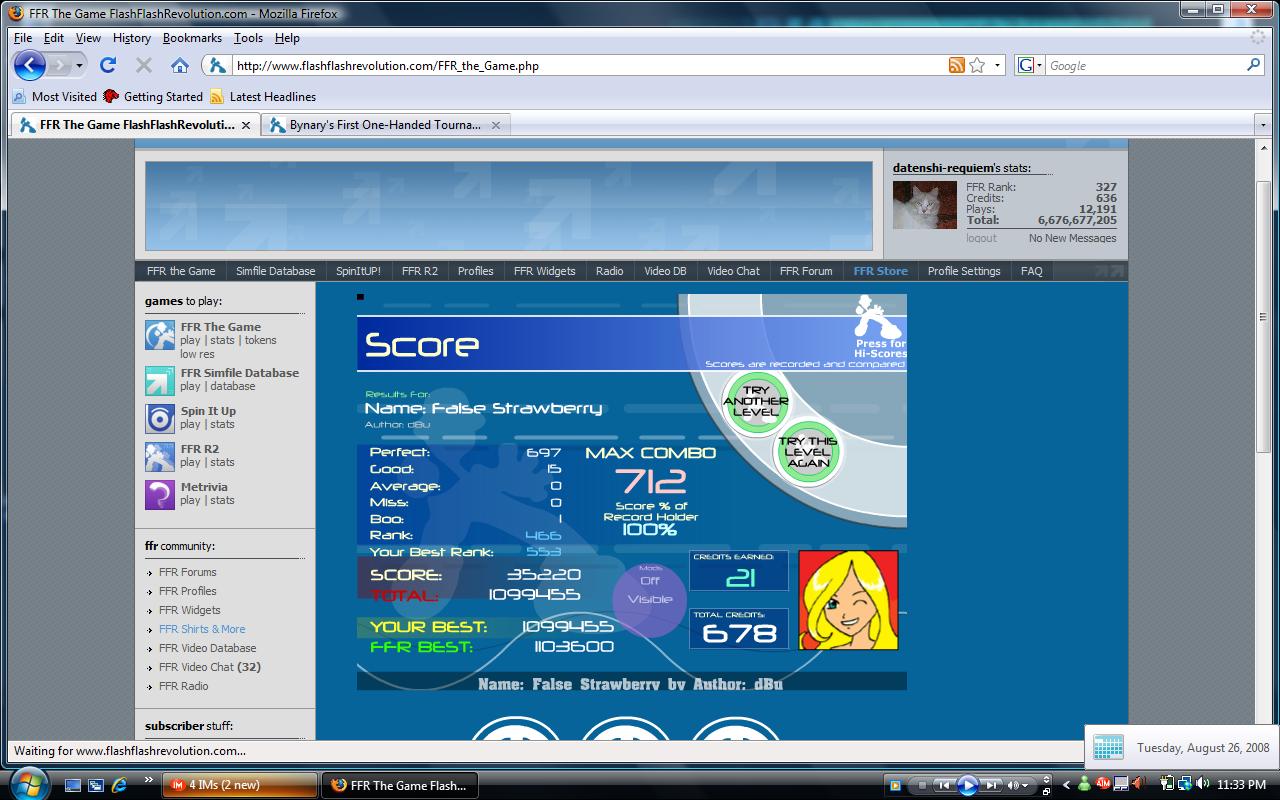Click the taskbar clock showing 11:33 PM
1280x800 pixels.
coord(1243,785)
